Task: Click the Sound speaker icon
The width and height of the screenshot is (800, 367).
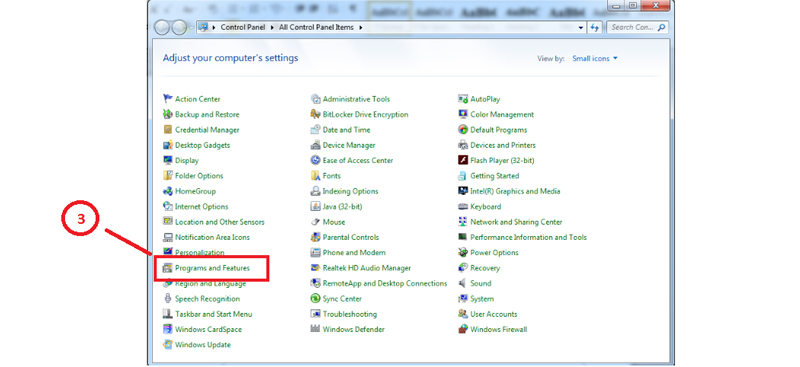Action: coord(463,283)
